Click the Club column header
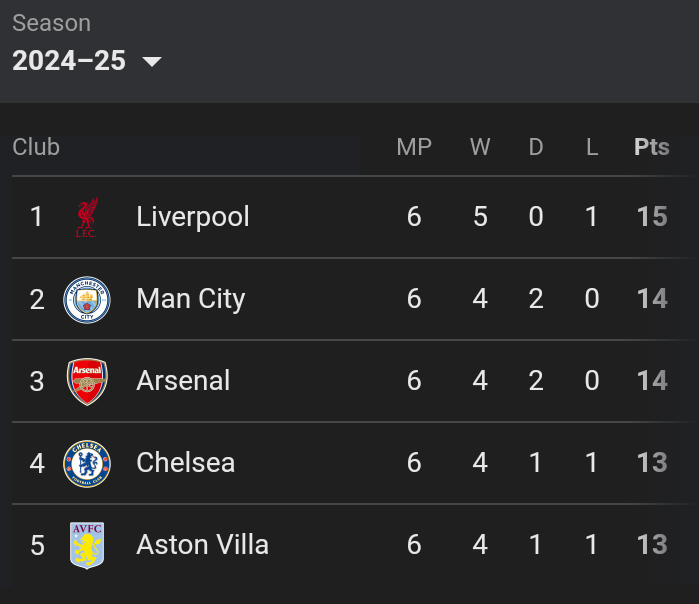This screenshot has height=604, width=699. pos(36,147)
